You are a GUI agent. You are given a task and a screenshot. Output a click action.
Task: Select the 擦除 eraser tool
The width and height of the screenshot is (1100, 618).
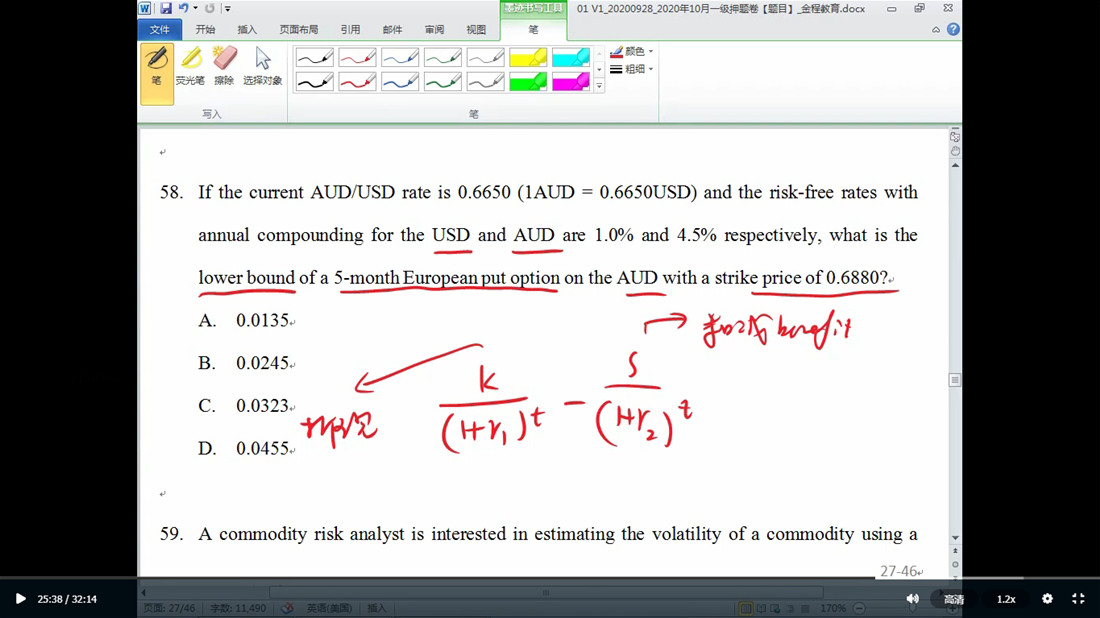224,67
